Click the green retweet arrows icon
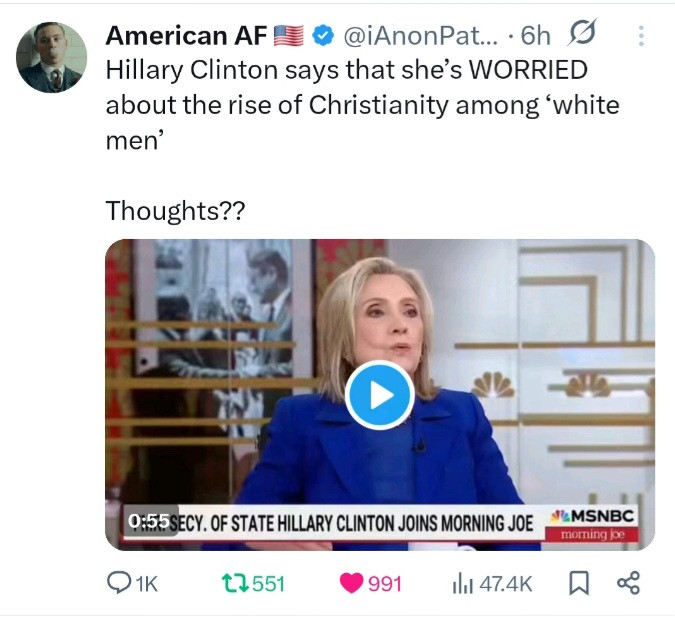675x617 pixels. coord(235,583)
